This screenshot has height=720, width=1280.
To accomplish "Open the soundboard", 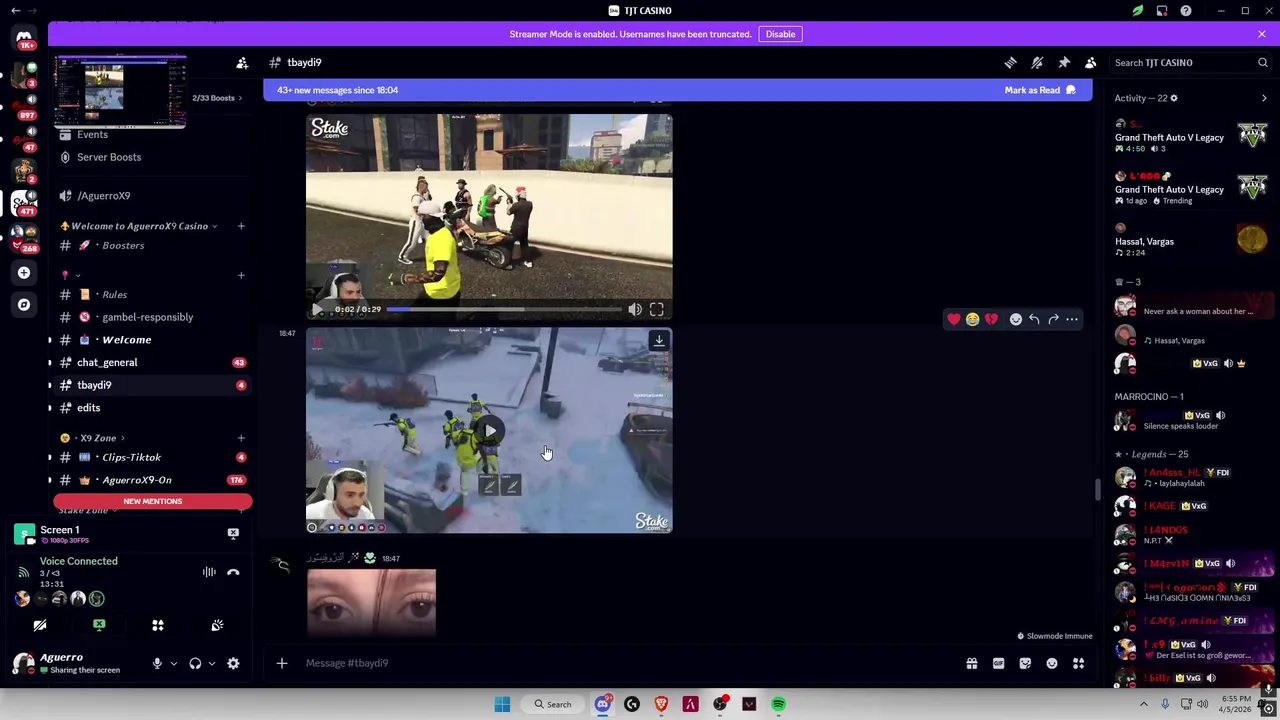I will point(217,625).
